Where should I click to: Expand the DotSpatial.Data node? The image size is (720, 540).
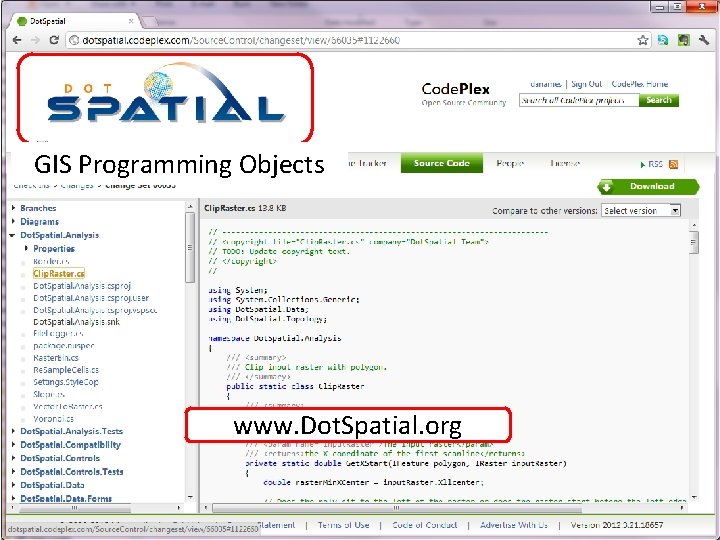(13, 485)
